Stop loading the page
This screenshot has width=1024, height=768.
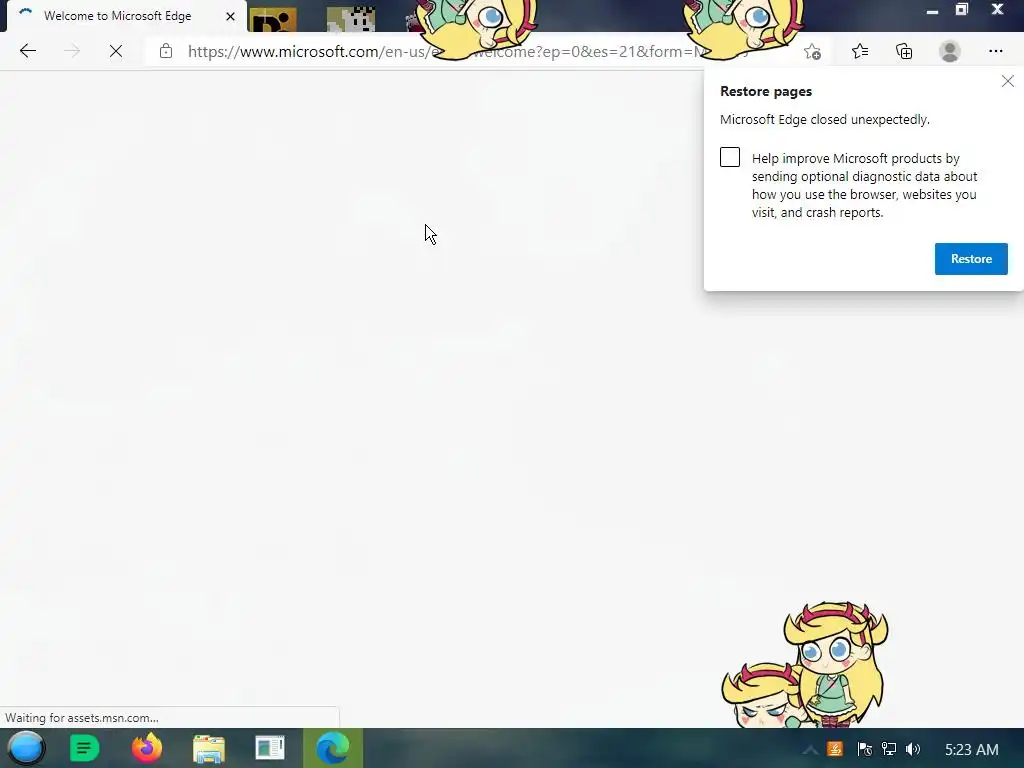(x=116, y=51)
